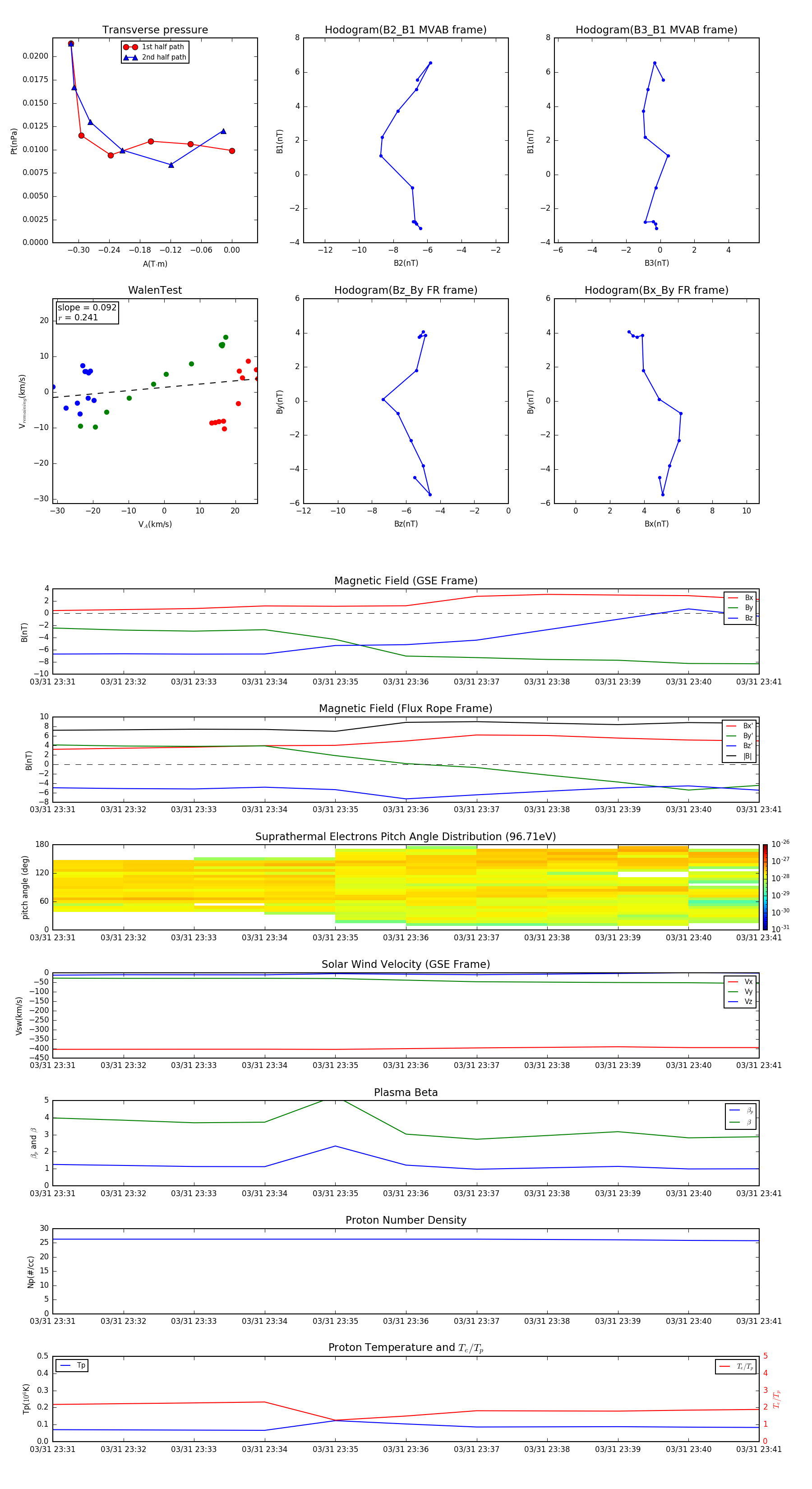Click the 'Proton Number Density' plot title
This screenshot has height=1489, width=812.
(406, 1220)
